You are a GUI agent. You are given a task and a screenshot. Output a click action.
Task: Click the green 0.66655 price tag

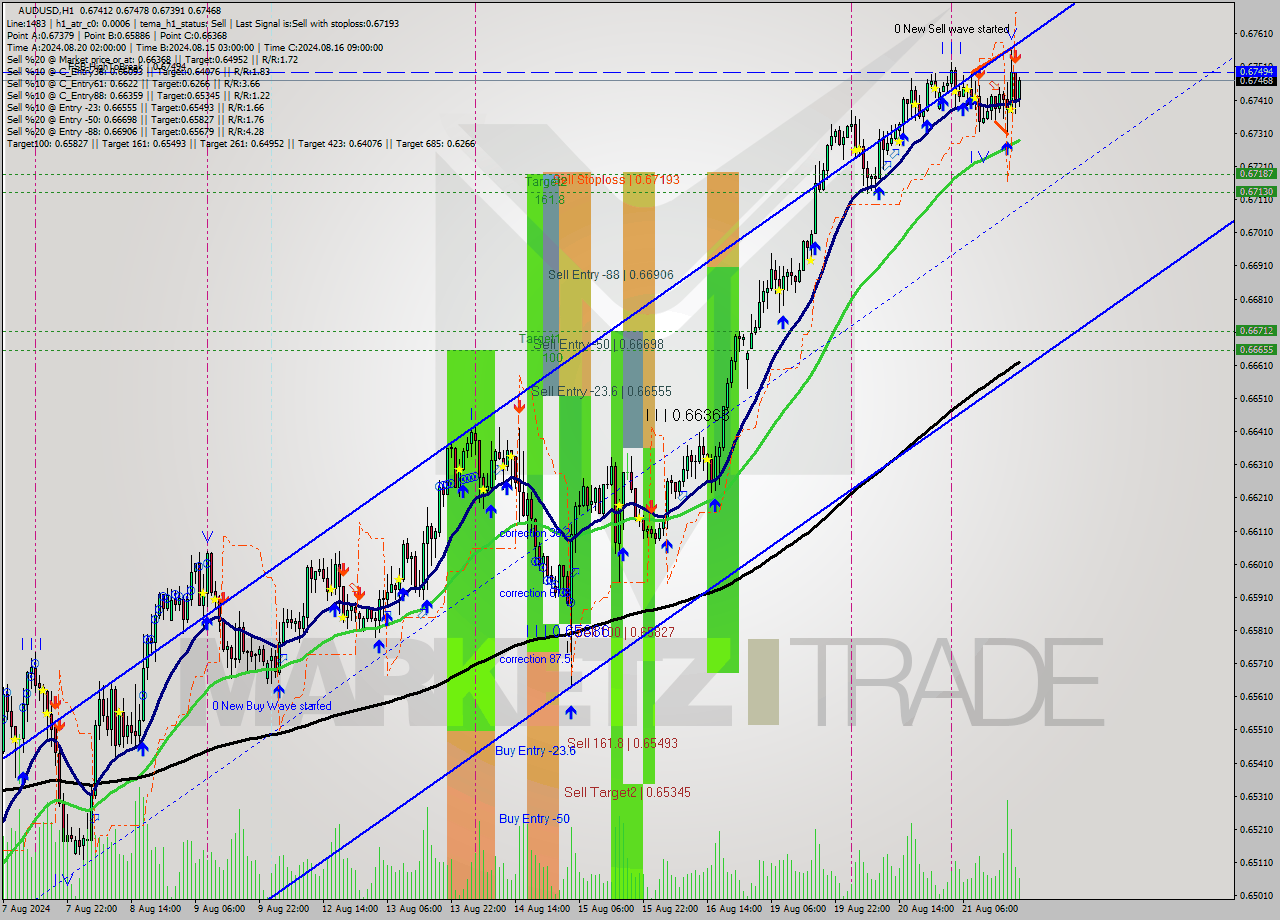[x=1256, y=349]
